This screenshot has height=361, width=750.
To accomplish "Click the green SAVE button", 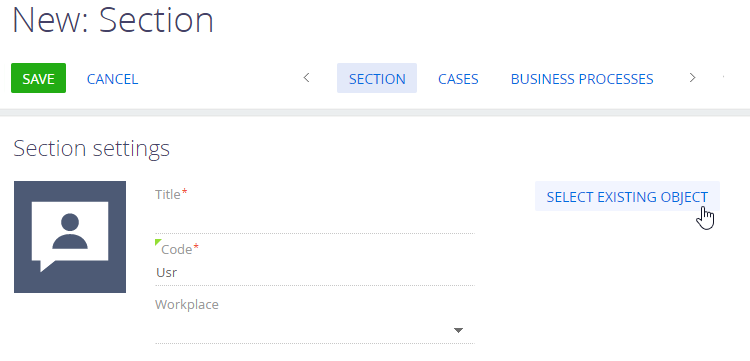I will point(38,78).
